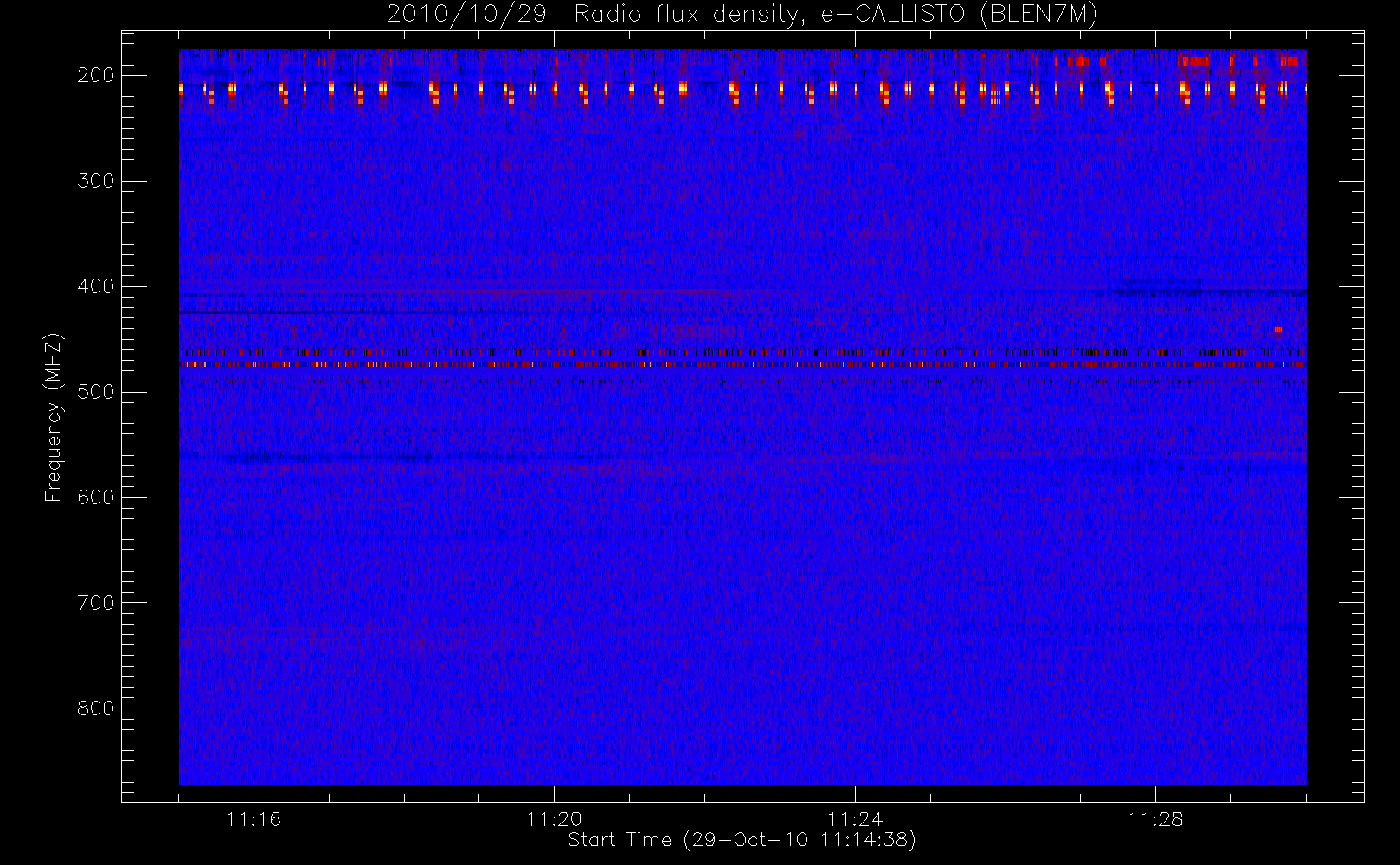Select the 'Frequency (MHZ)' axis label
1400x865 pixels.
[54, 418]
